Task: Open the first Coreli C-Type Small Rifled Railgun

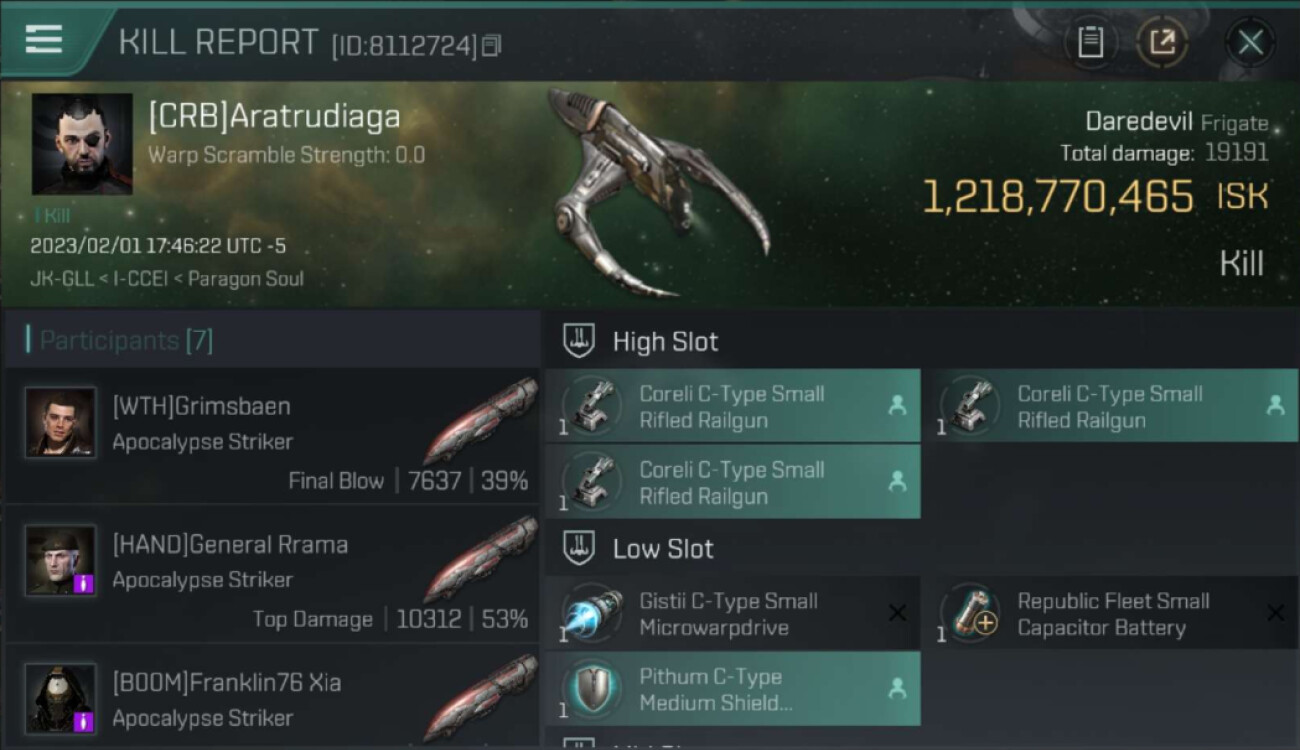Action: [732, 406]
